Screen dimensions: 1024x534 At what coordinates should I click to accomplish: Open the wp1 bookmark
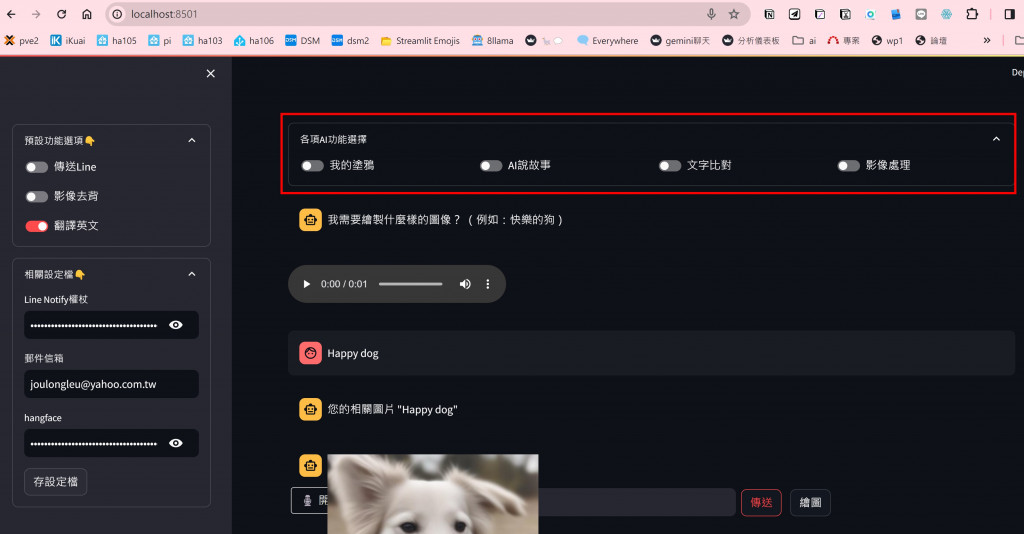[x=888, y=40]
